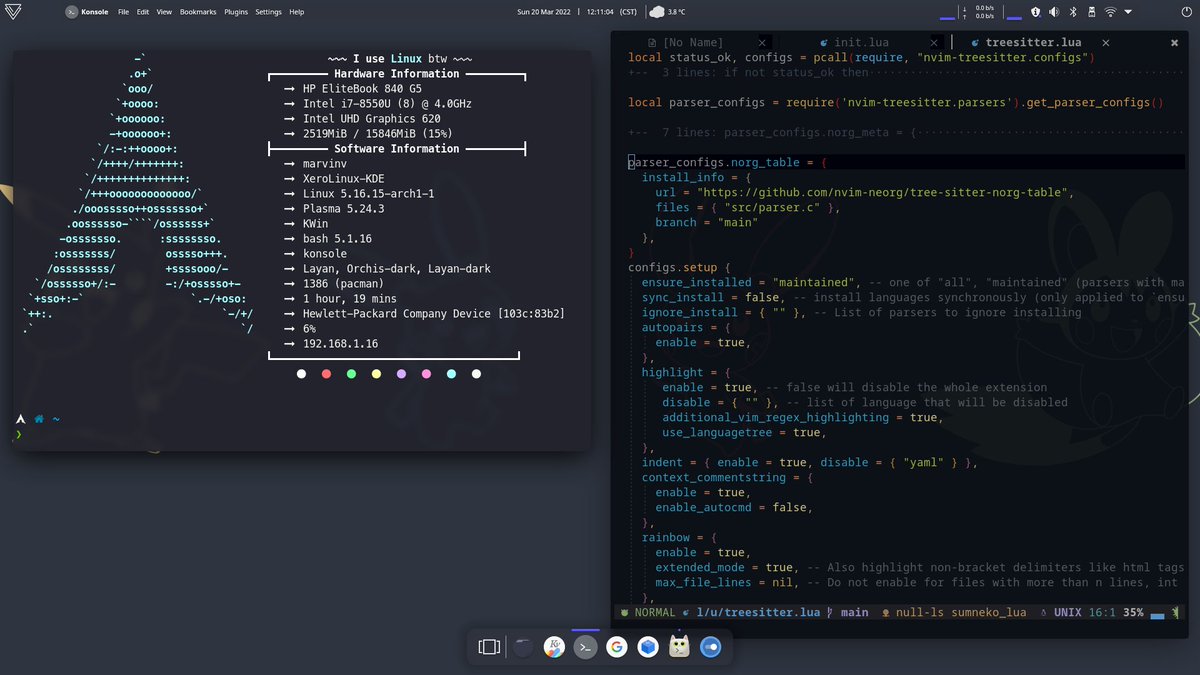Close the treesitter.lua buffer tab
The height and width of the screenshot is (675, 1200).
point(1105,43)
